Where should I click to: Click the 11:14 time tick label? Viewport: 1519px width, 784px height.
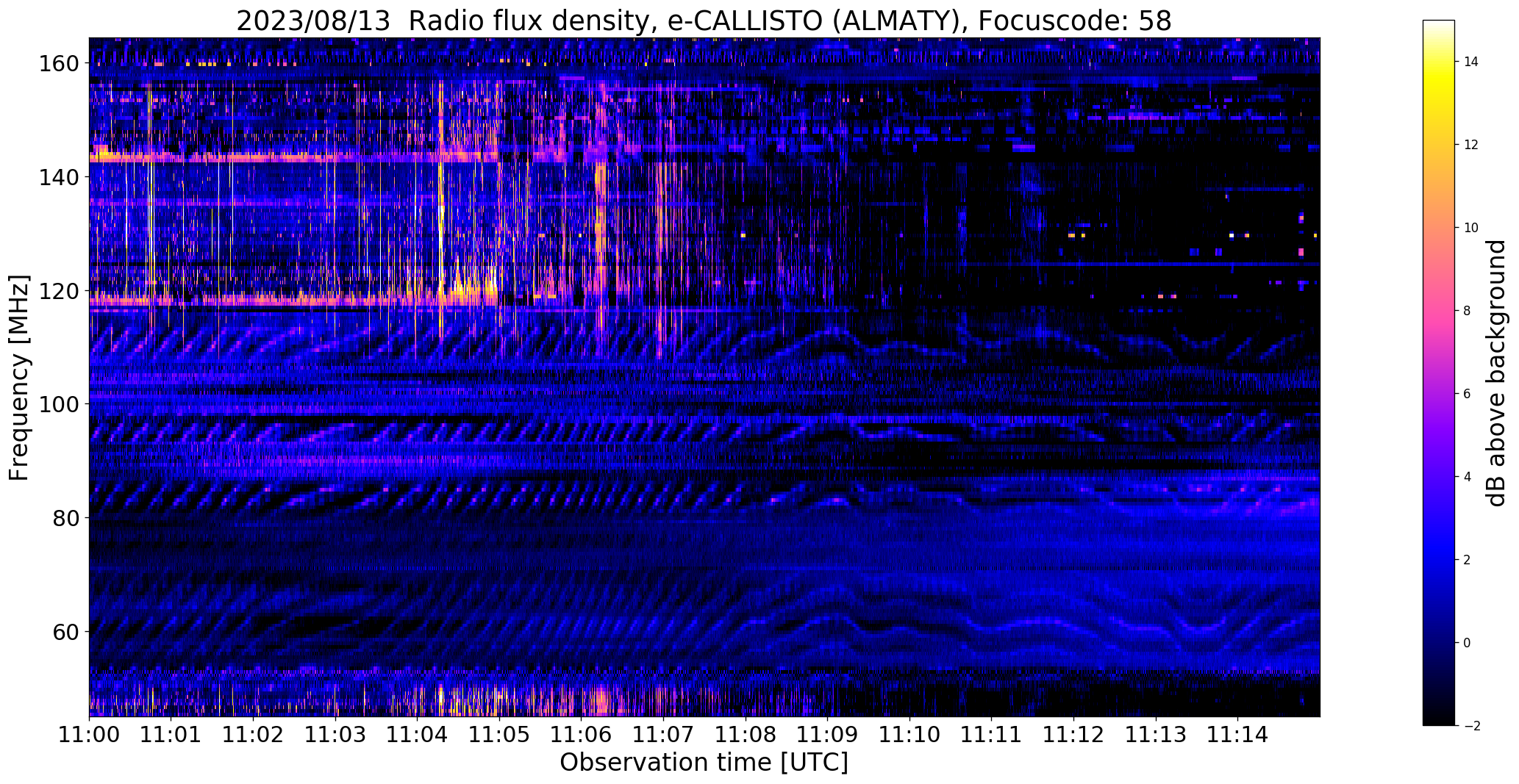(1237, 733)
